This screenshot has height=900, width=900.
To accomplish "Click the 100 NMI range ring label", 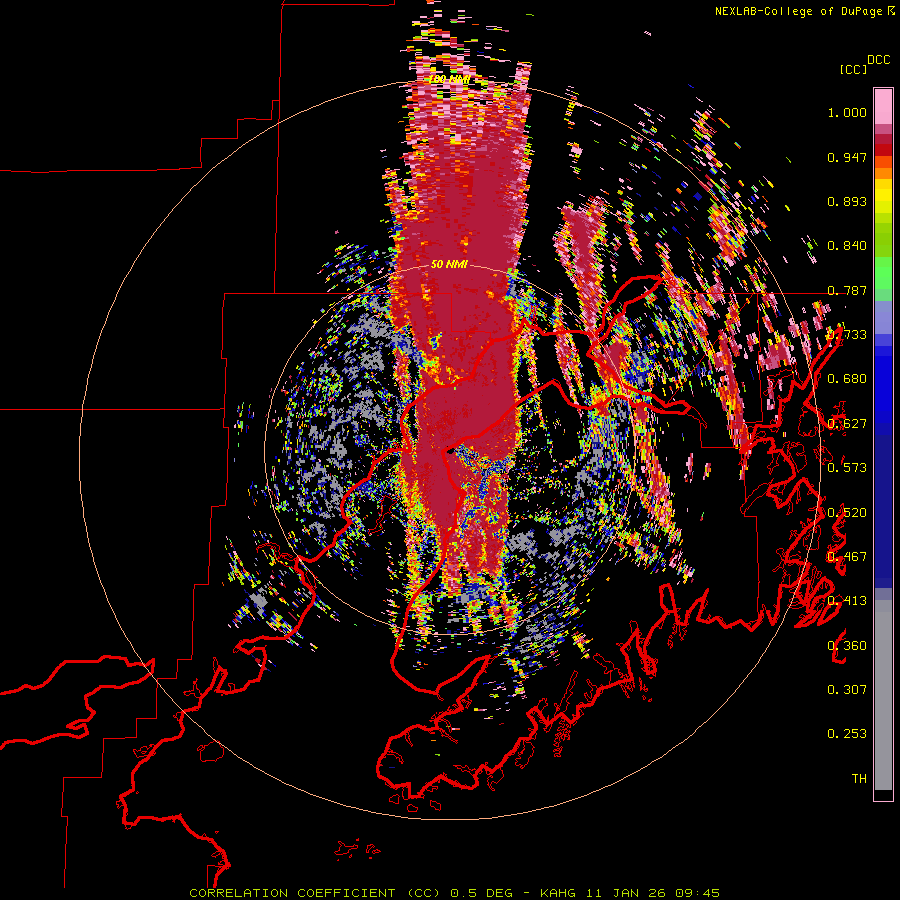I will [x=450, y=79].
